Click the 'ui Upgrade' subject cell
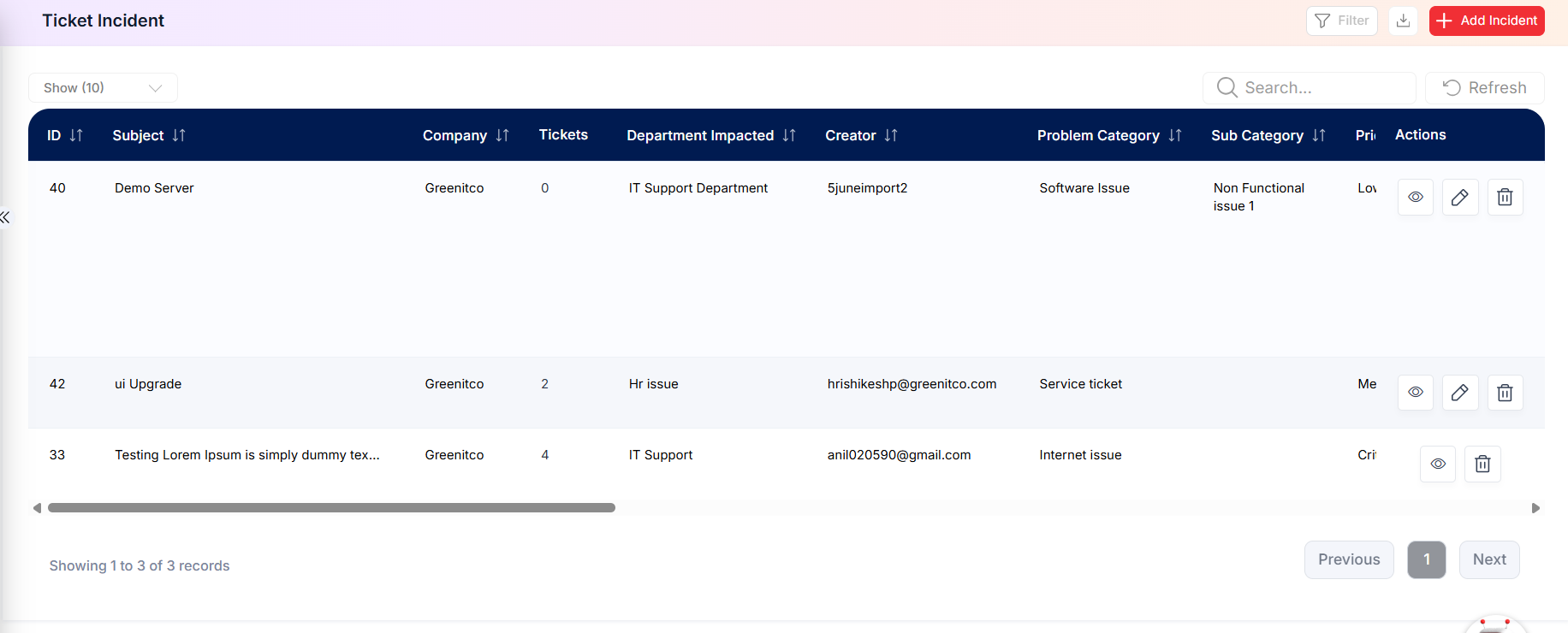The width and height of the screenshot is (1568, 633). pos(148,384)
